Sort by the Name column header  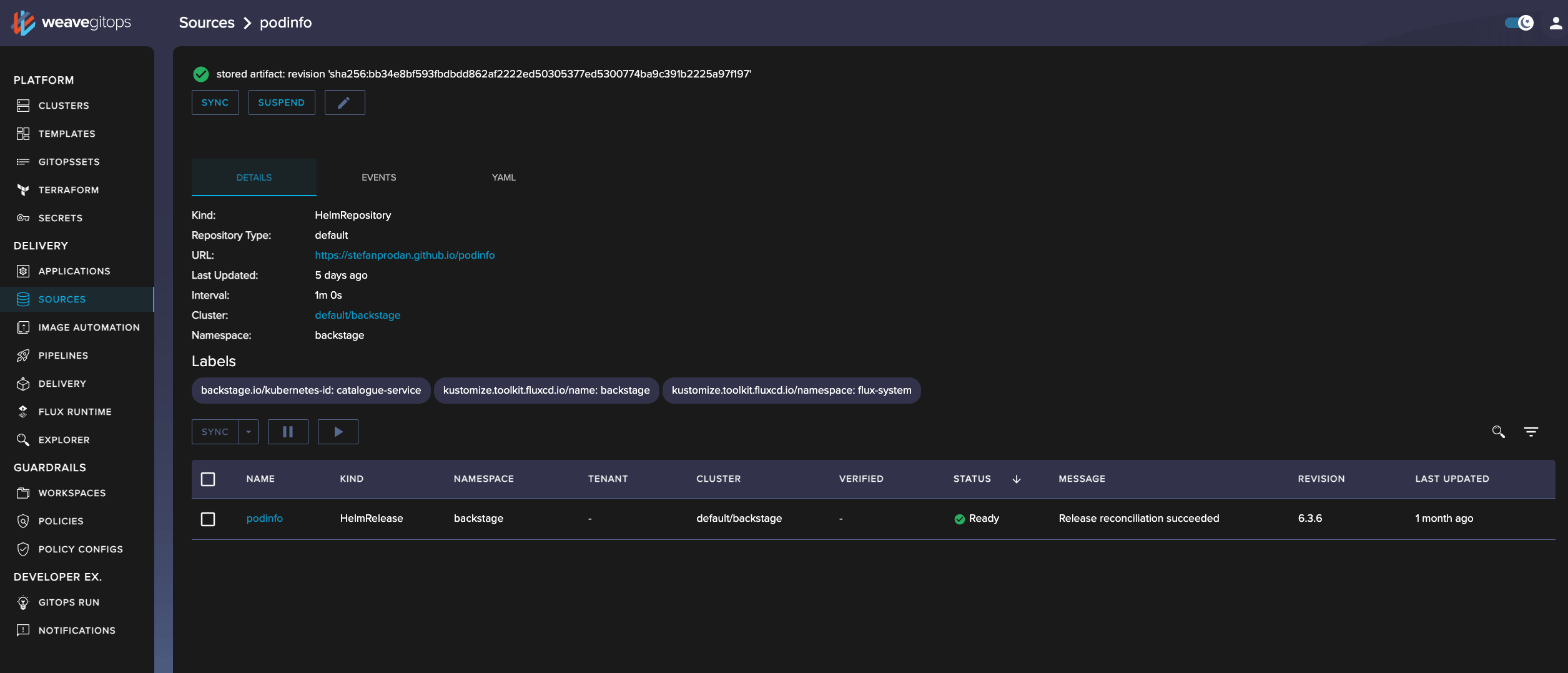click(x=260, y=479)
